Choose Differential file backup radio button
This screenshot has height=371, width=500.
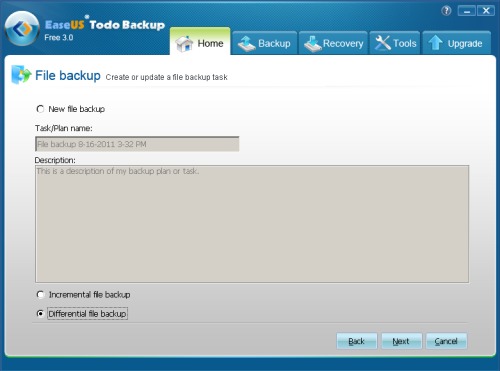pyautogui.click(x=40, y=314)
